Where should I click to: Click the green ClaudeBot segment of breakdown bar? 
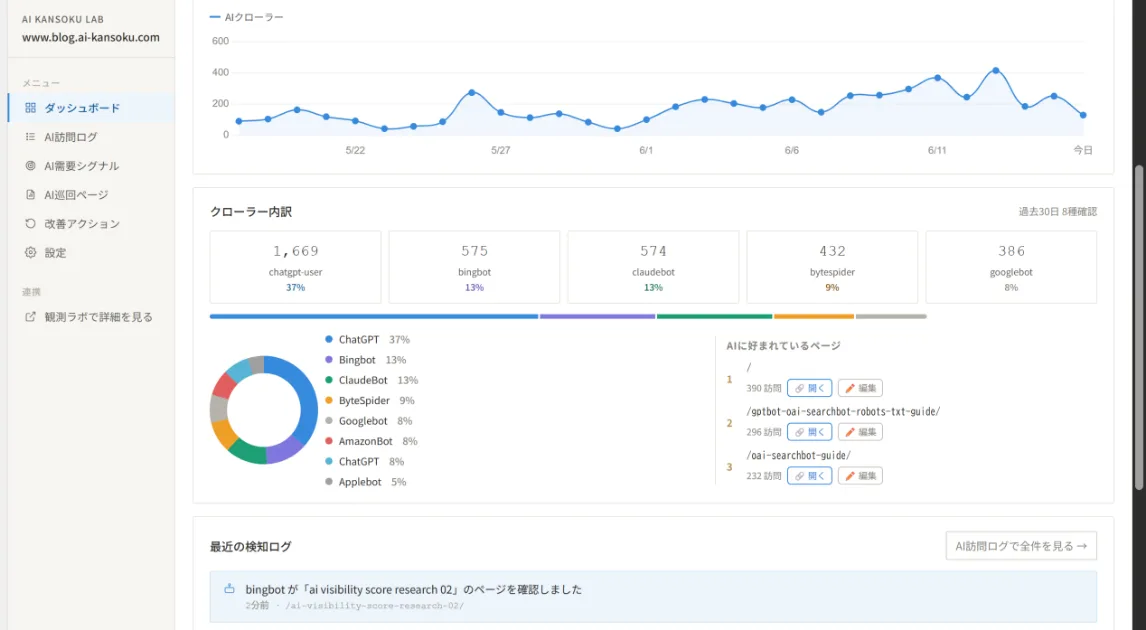(714, 316)
